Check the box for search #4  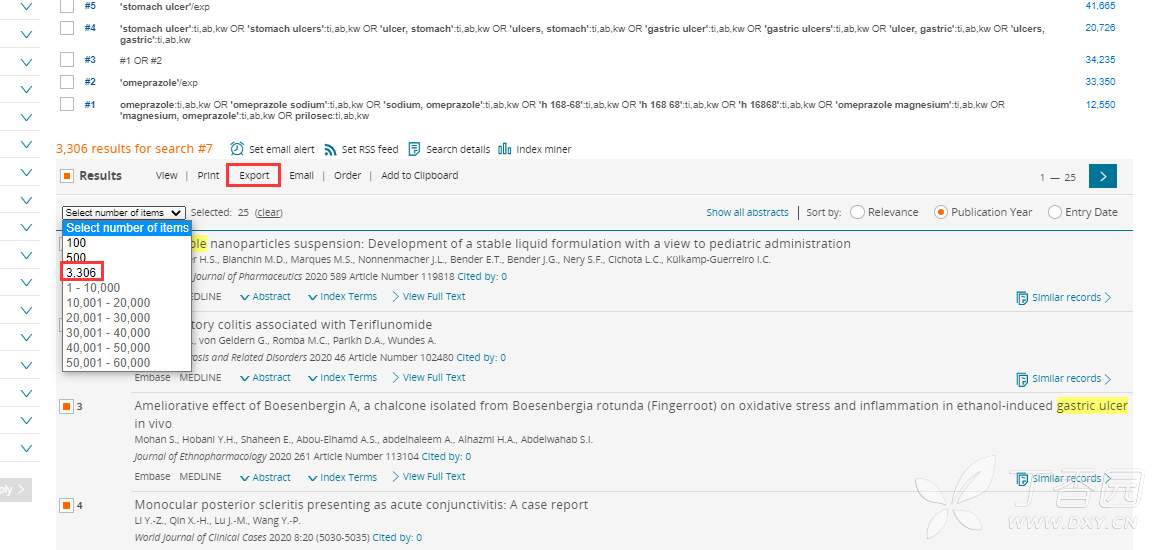(67, 28)
